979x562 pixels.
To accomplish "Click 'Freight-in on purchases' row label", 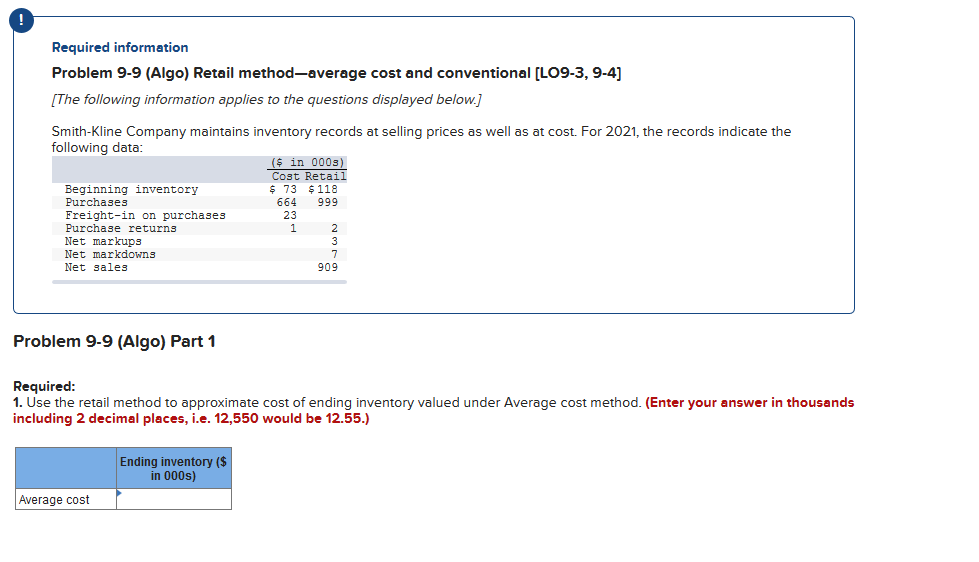I will pos(145,215).
